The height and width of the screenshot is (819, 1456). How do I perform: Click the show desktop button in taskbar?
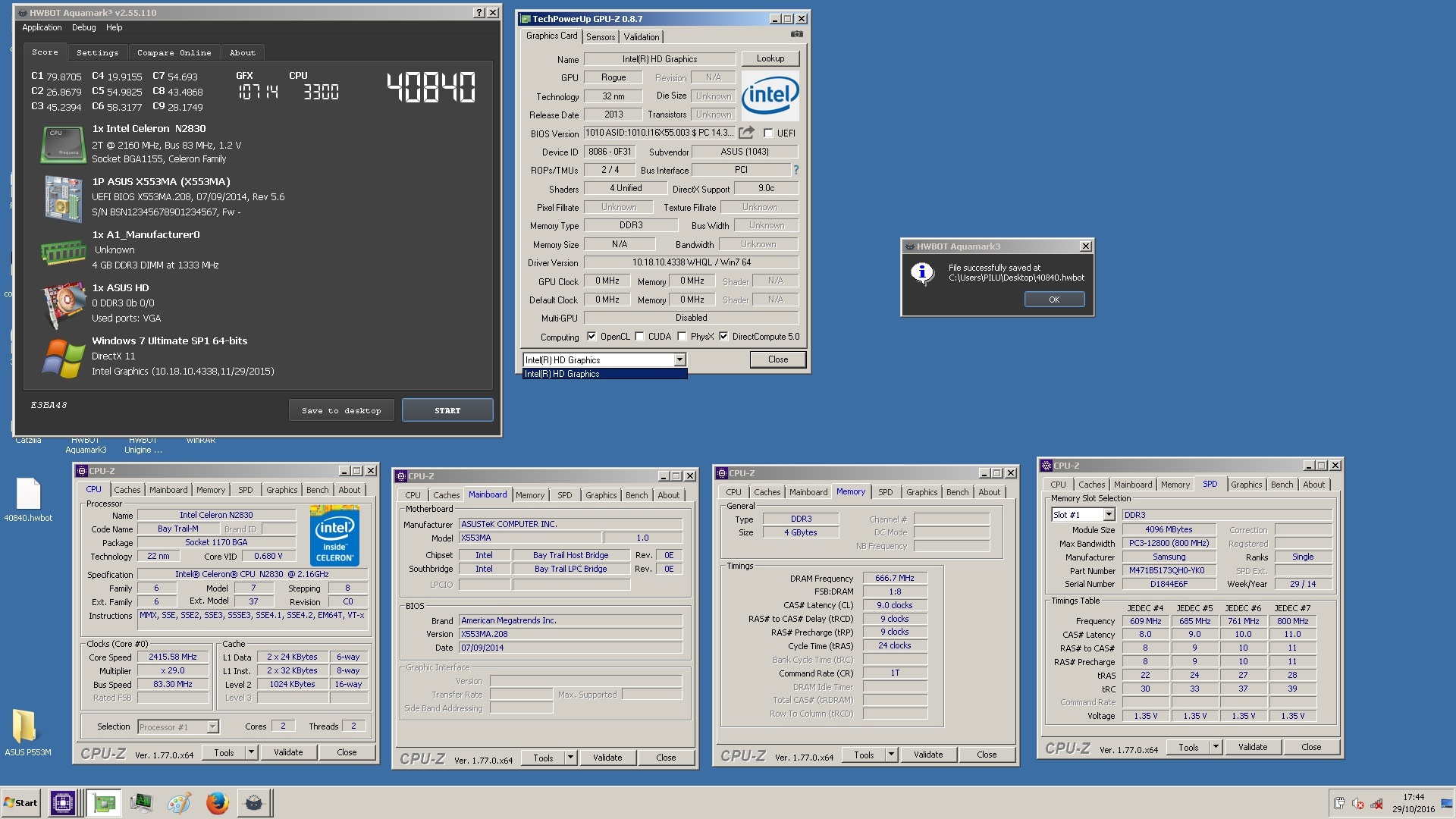click(1448, 803)
